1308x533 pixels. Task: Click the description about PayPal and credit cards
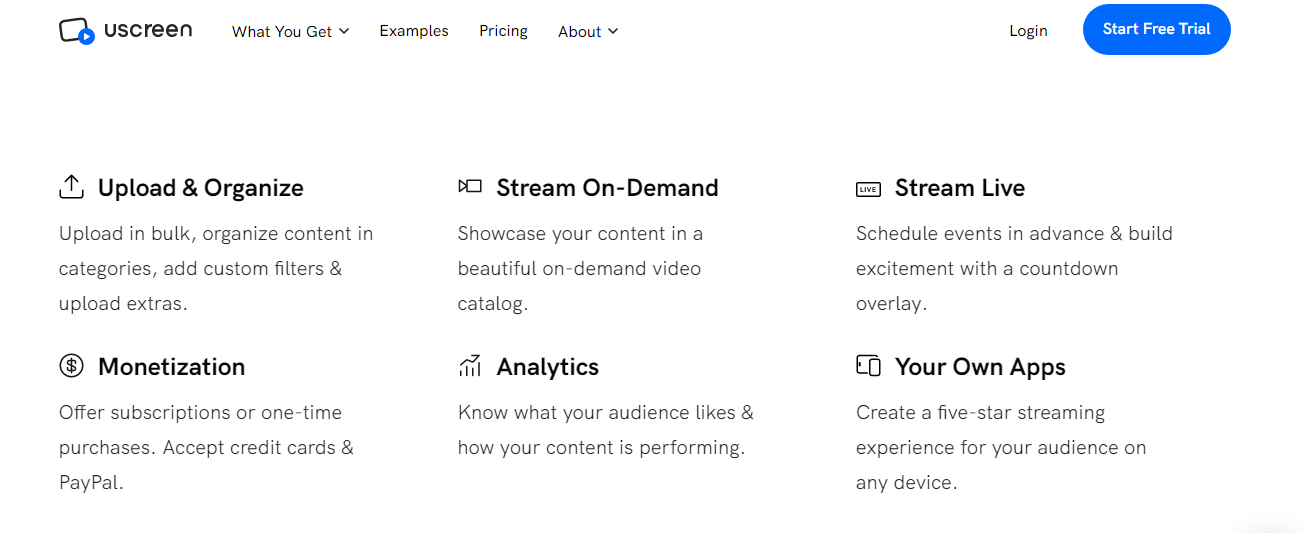click(206, 447)
